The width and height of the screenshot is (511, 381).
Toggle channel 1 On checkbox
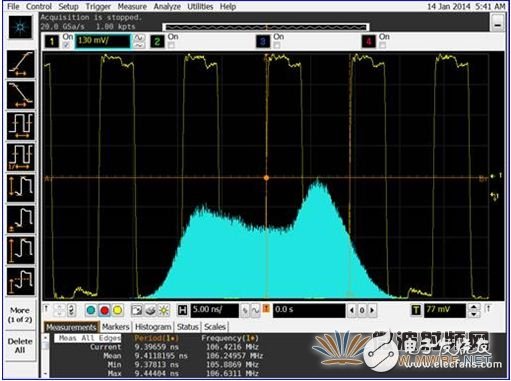tap(67, 45)
